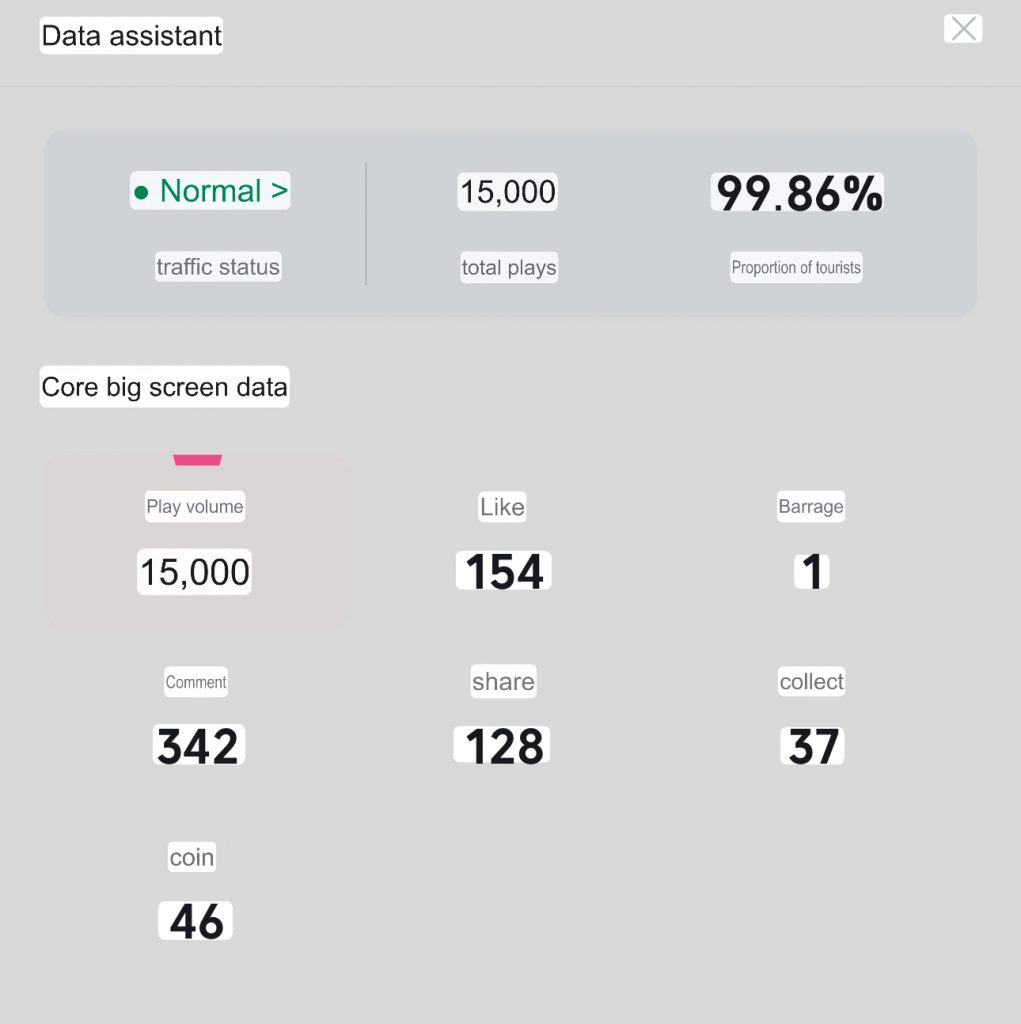1021x1024 pixels.
Task: Choose the collect metric showing 37
Action: (812, 716)
